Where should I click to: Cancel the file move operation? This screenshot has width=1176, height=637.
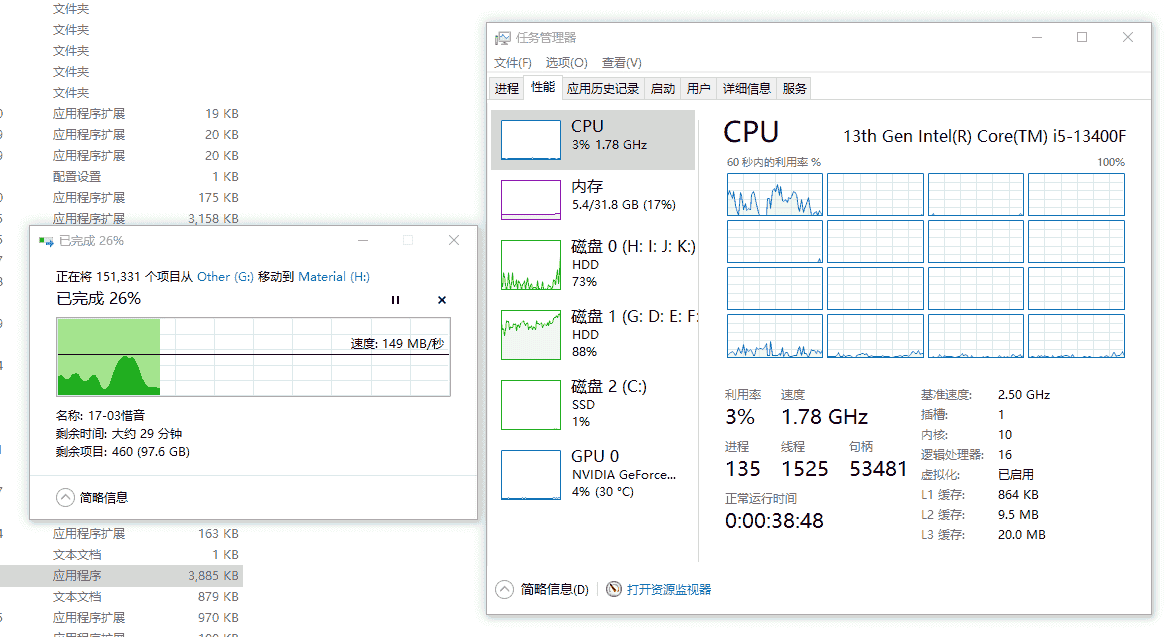442,300
